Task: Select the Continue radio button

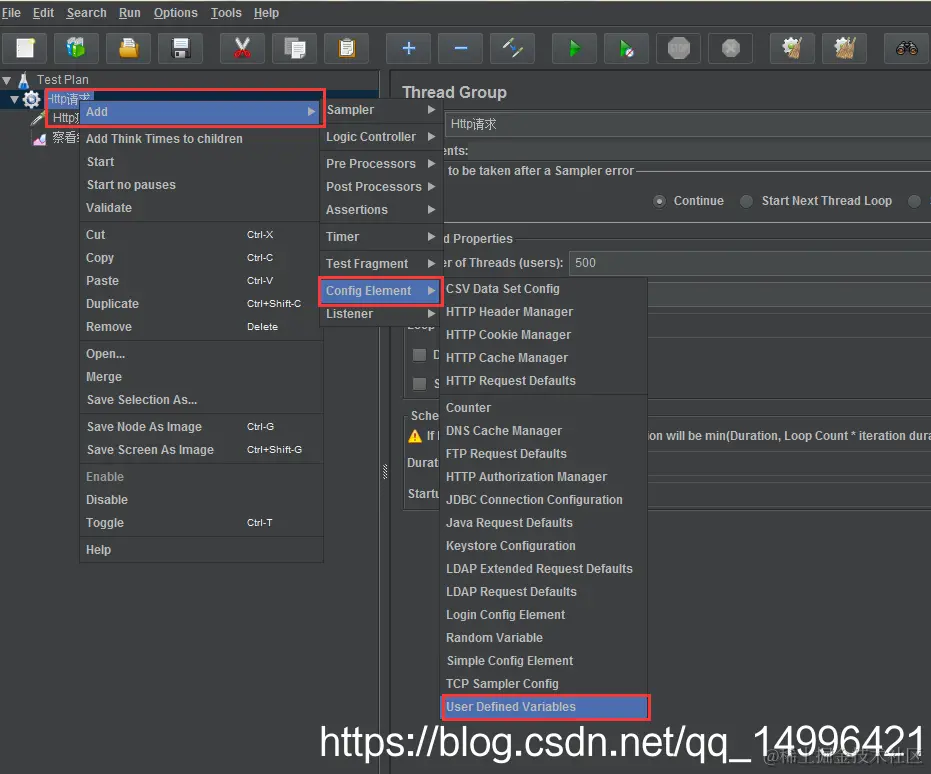Action: [x=659, y=201]
